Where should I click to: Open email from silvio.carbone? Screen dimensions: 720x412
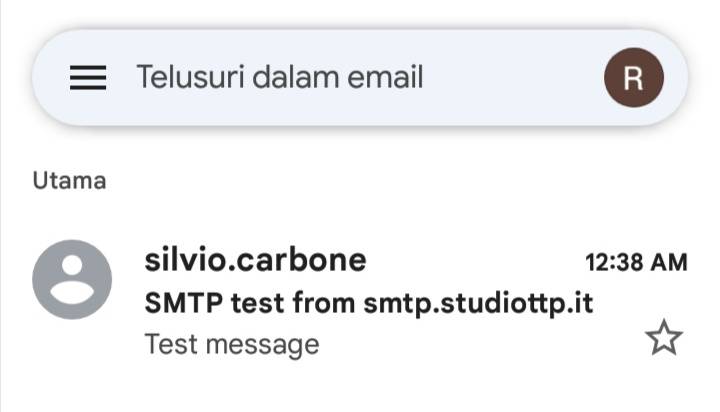click(255, 261)
